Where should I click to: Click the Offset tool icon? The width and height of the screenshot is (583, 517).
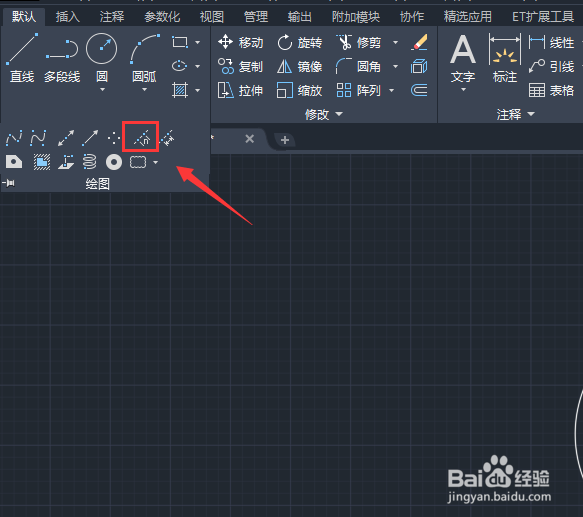coord(419,90)
